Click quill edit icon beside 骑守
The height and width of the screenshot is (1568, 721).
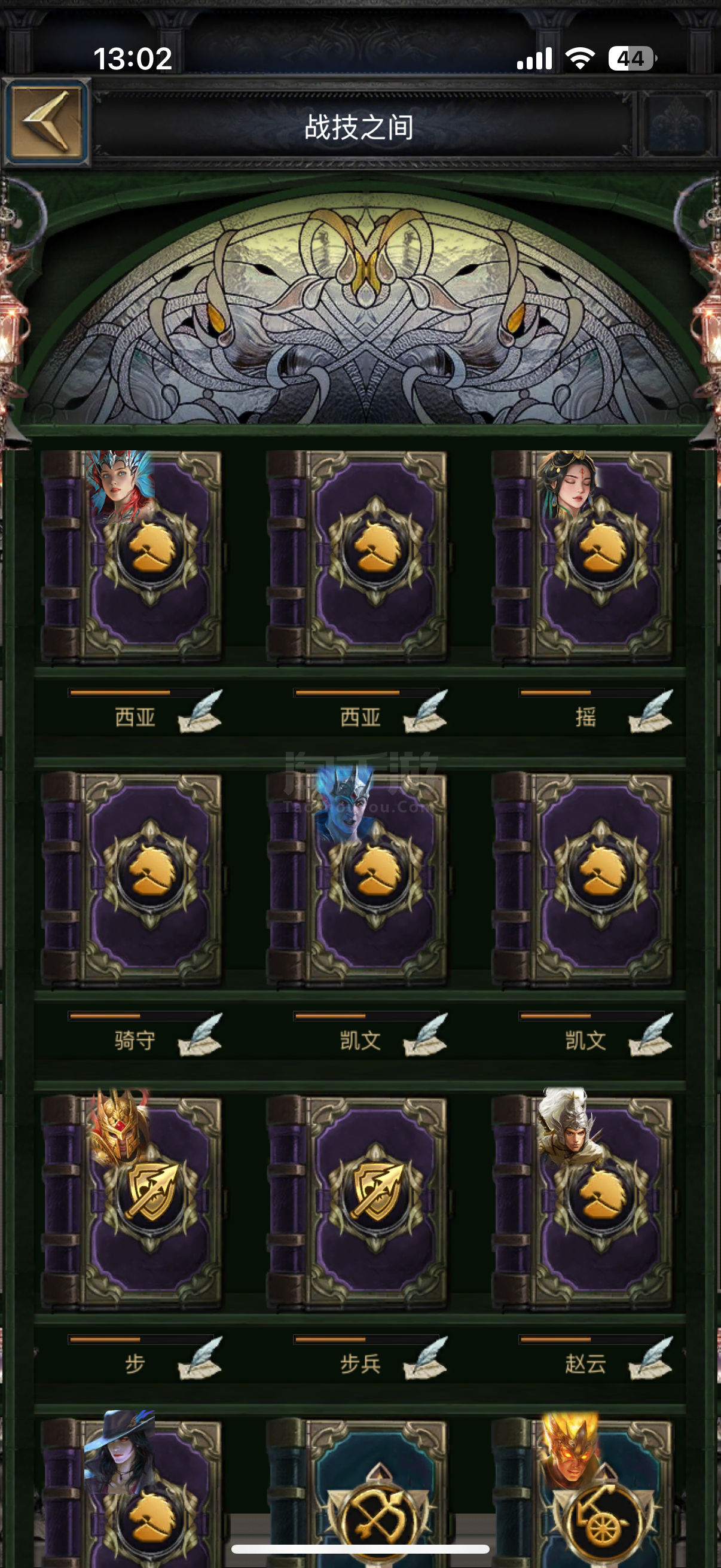point(200,1035)
